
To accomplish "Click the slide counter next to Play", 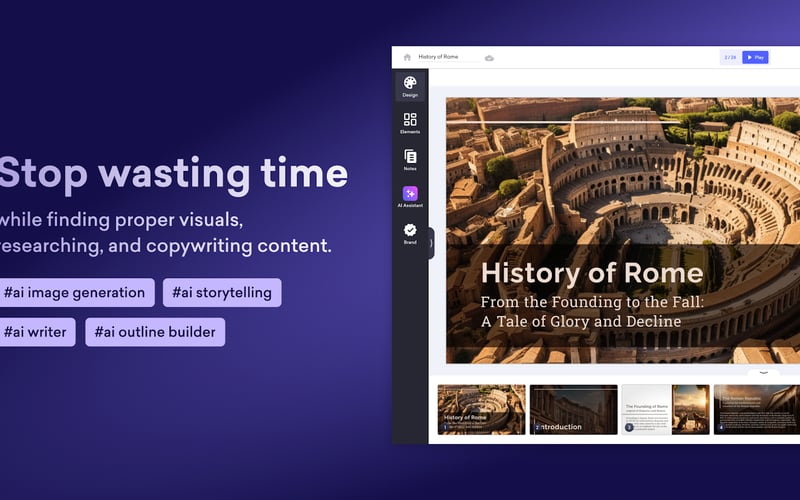I will 731,57.
